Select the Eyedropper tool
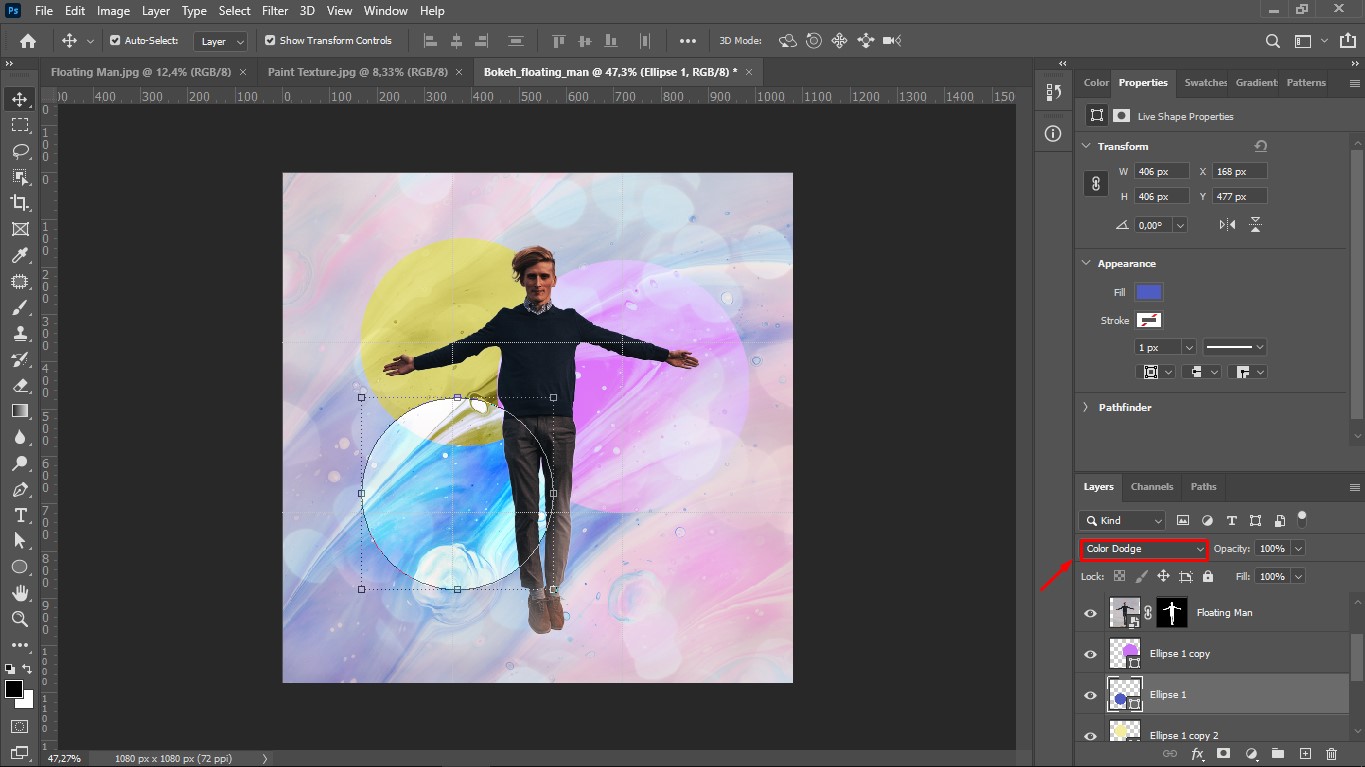 click(x=20, y=256)
